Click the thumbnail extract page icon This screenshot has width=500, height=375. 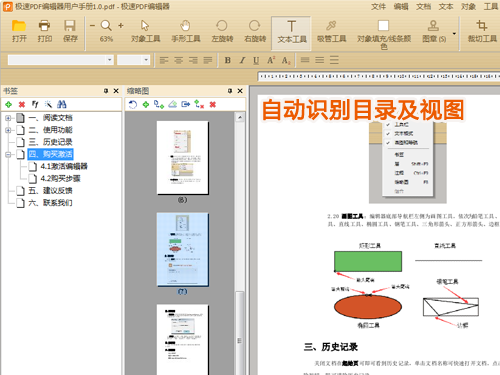(186, 104)
